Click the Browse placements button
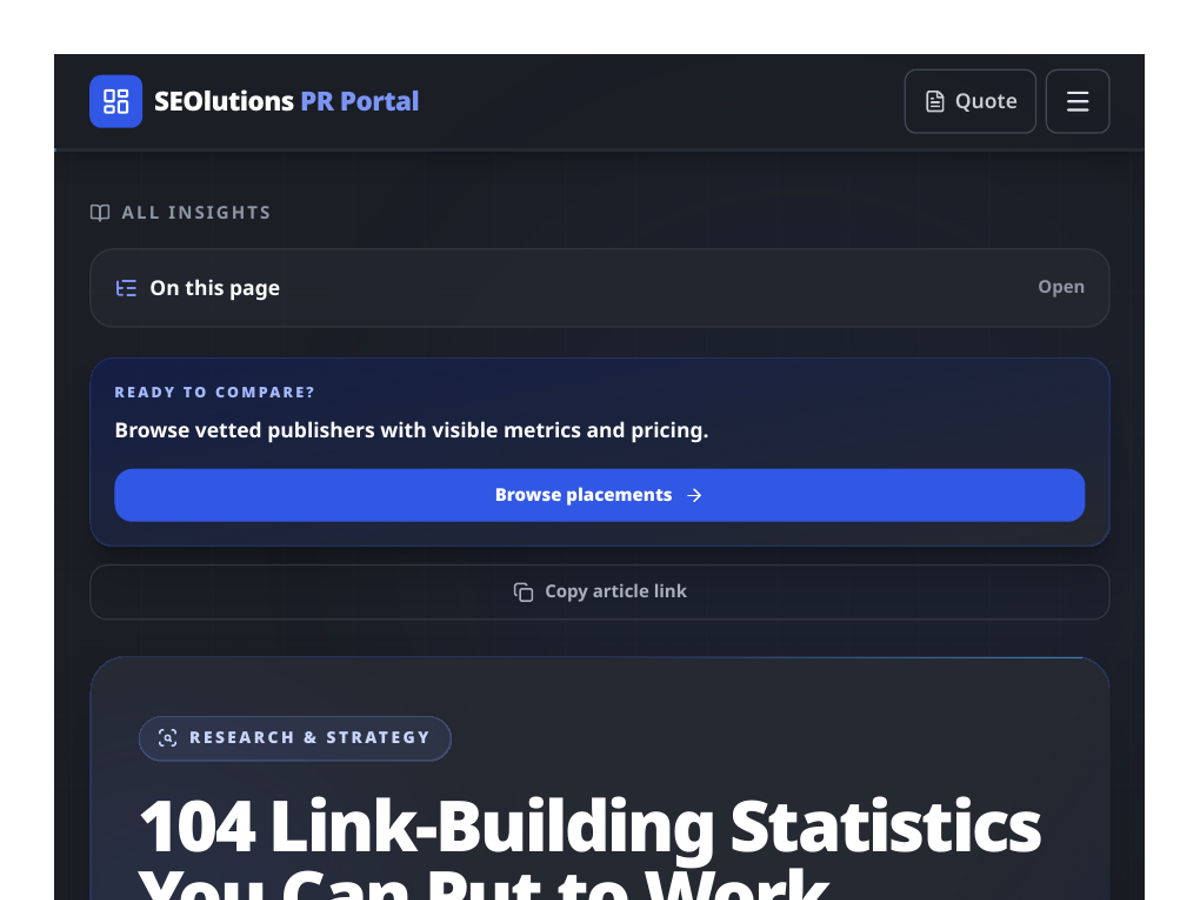 tap(599, 495)
